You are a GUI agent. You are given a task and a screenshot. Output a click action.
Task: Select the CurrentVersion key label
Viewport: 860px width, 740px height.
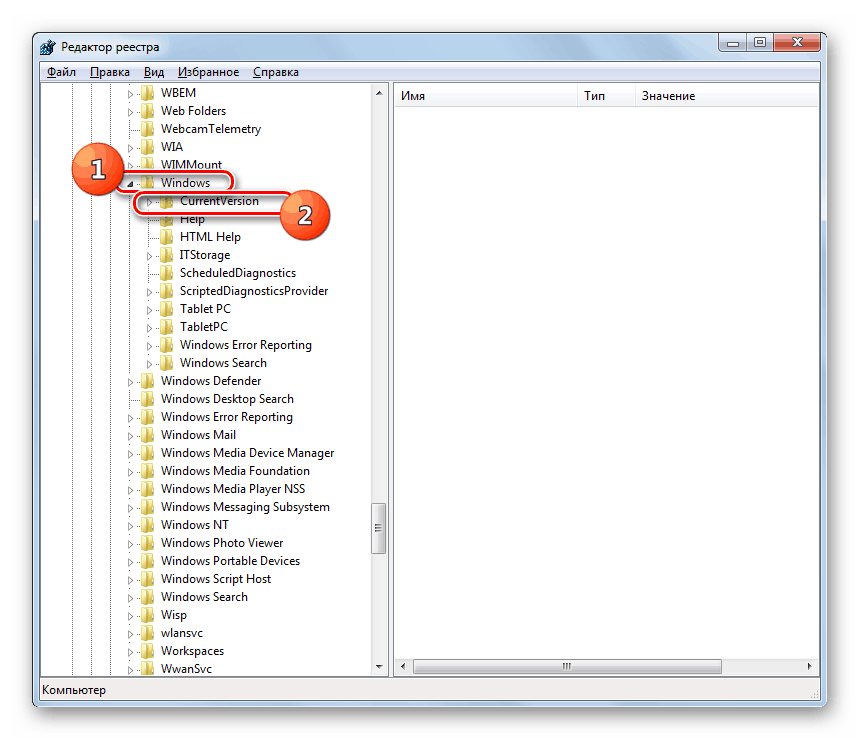click(x=219, y=201)
